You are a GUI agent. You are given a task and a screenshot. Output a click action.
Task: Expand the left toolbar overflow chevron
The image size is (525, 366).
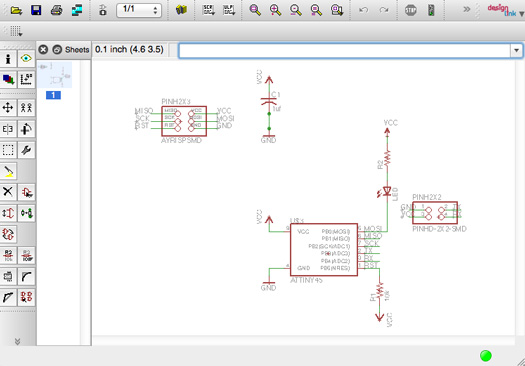click(x=17, y=341)
